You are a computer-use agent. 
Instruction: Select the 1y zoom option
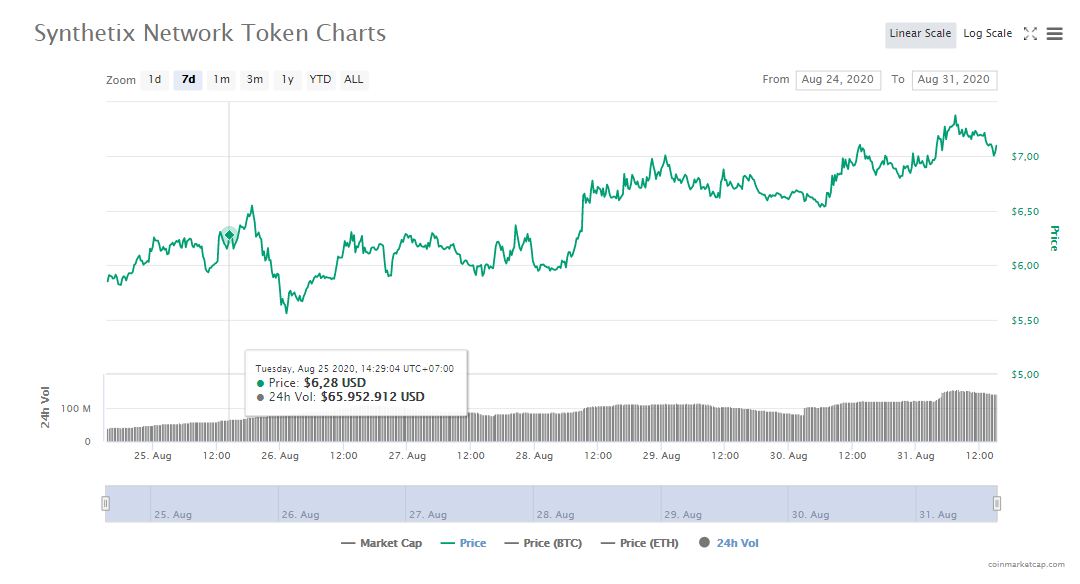[287, 80]
